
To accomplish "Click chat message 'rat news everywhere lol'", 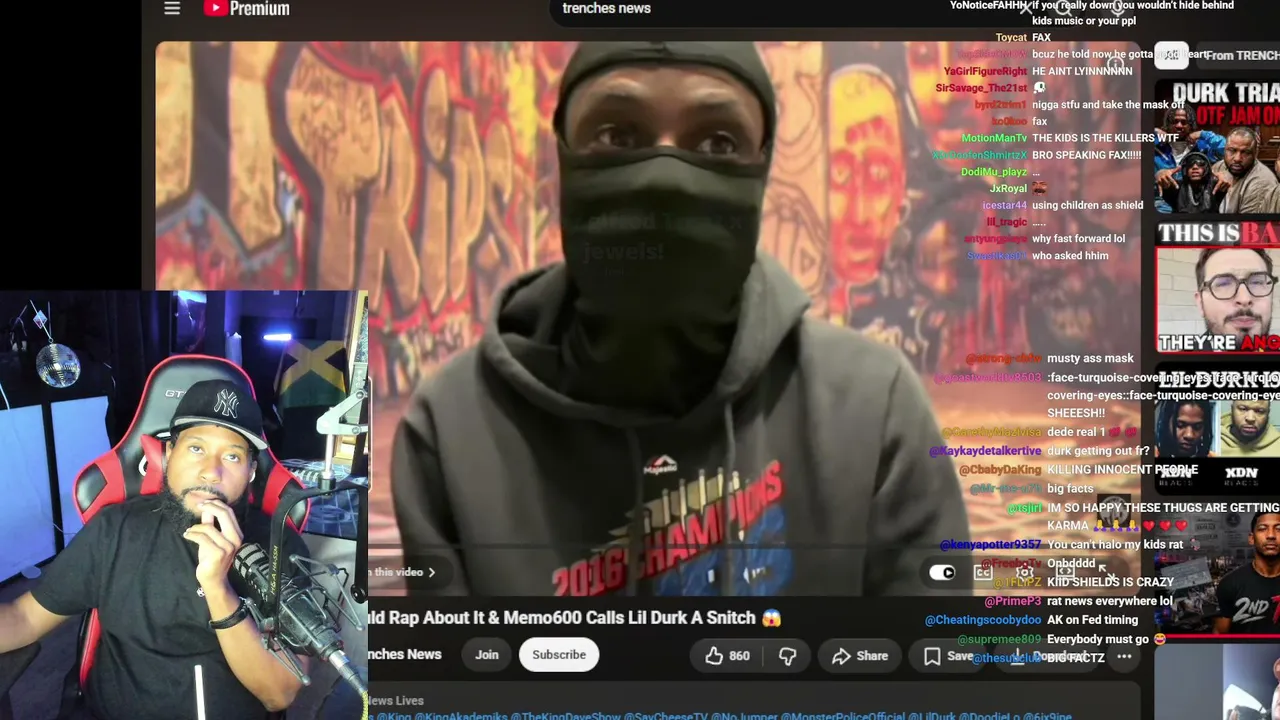I will (1109, 601).
